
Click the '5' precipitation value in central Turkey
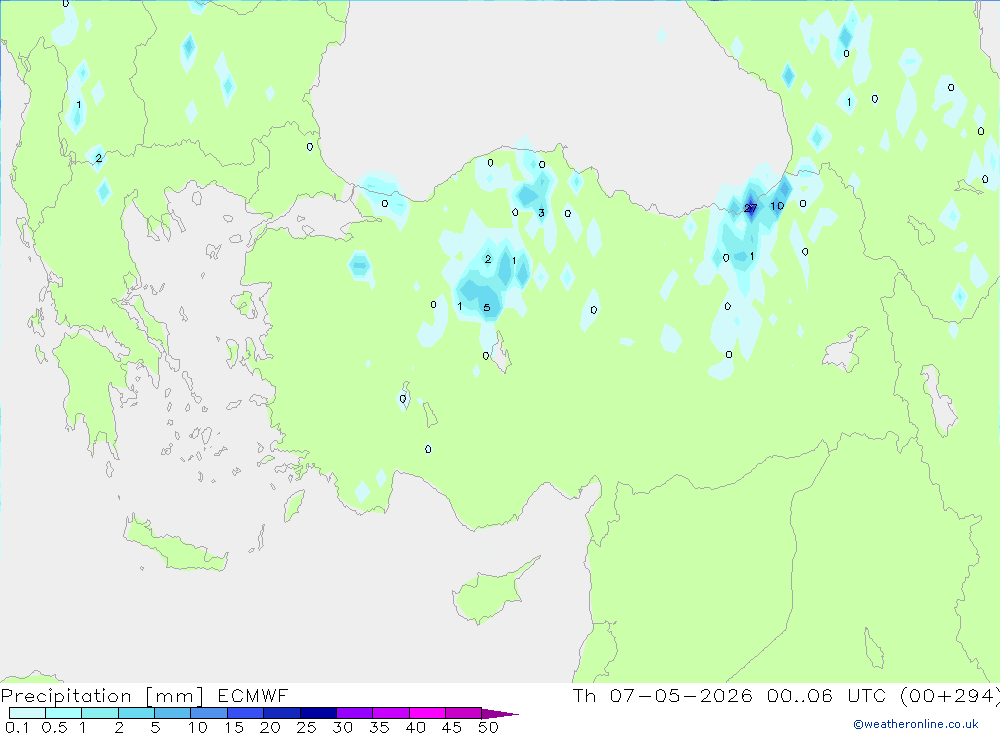[487, 307]
